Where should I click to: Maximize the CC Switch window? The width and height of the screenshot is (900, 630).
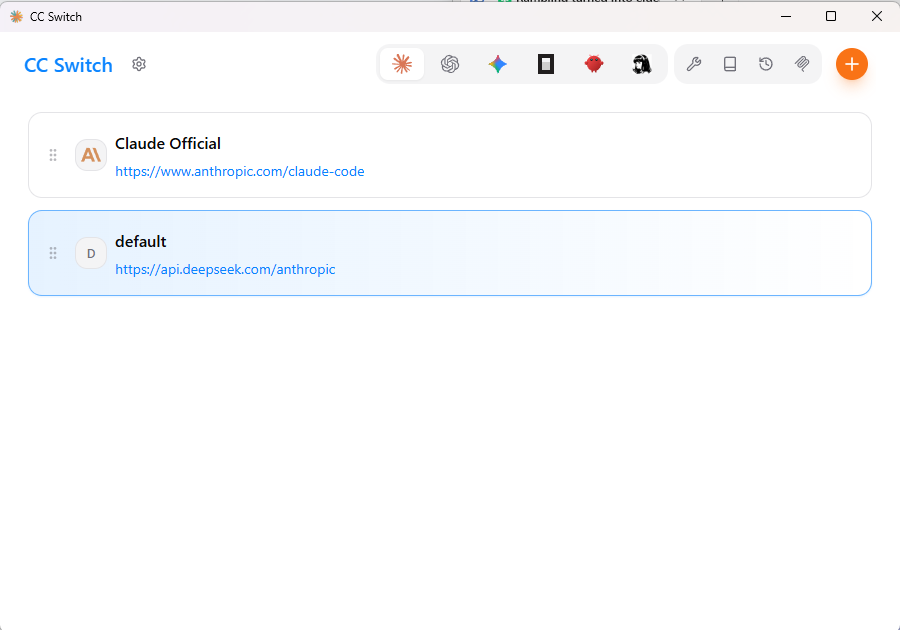coord(831,16)
